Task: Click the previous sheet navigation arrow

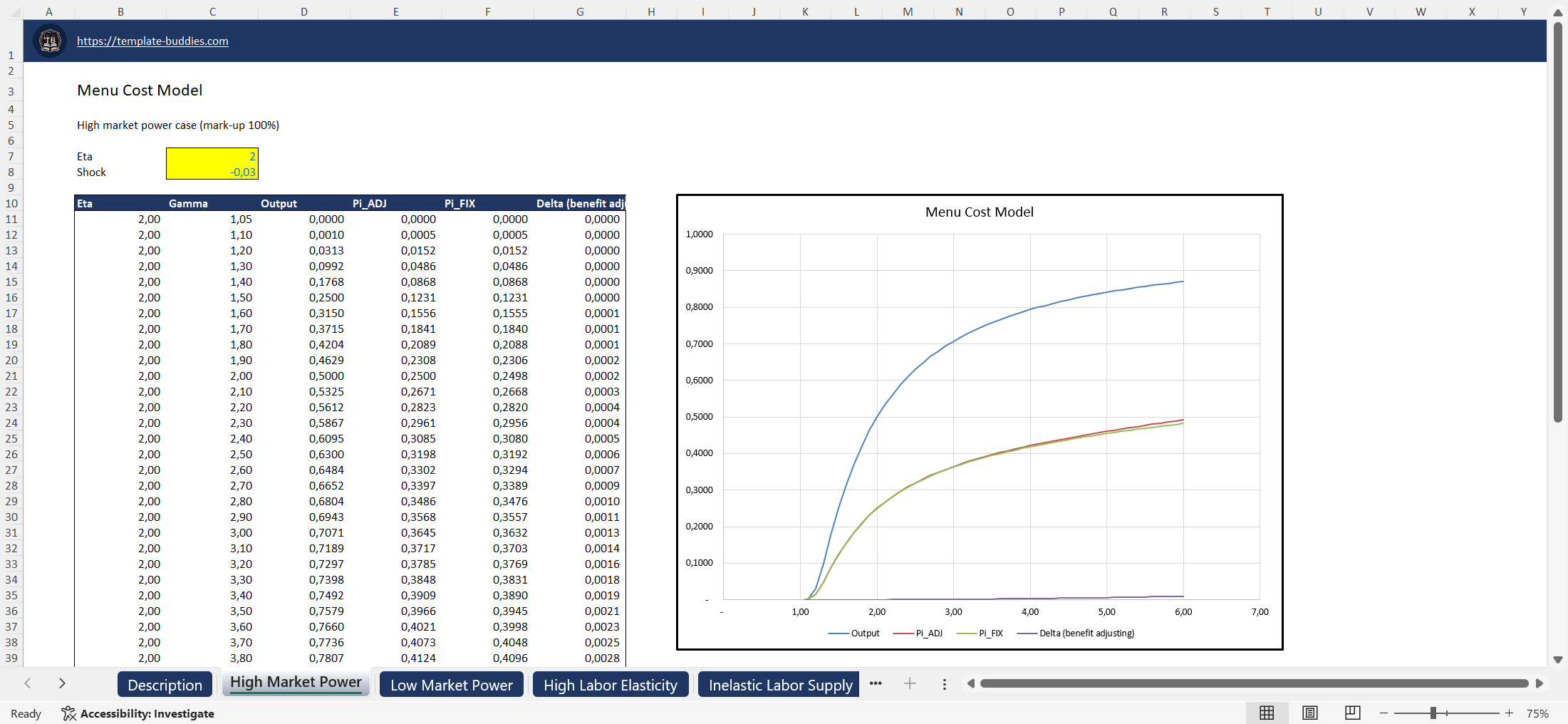Action: tap(28, 683)
